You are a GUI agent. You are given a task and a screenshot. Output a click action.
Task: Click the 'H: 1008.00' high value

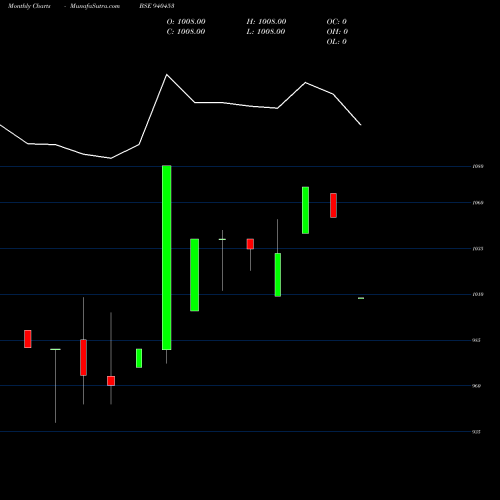click(266, 22)
